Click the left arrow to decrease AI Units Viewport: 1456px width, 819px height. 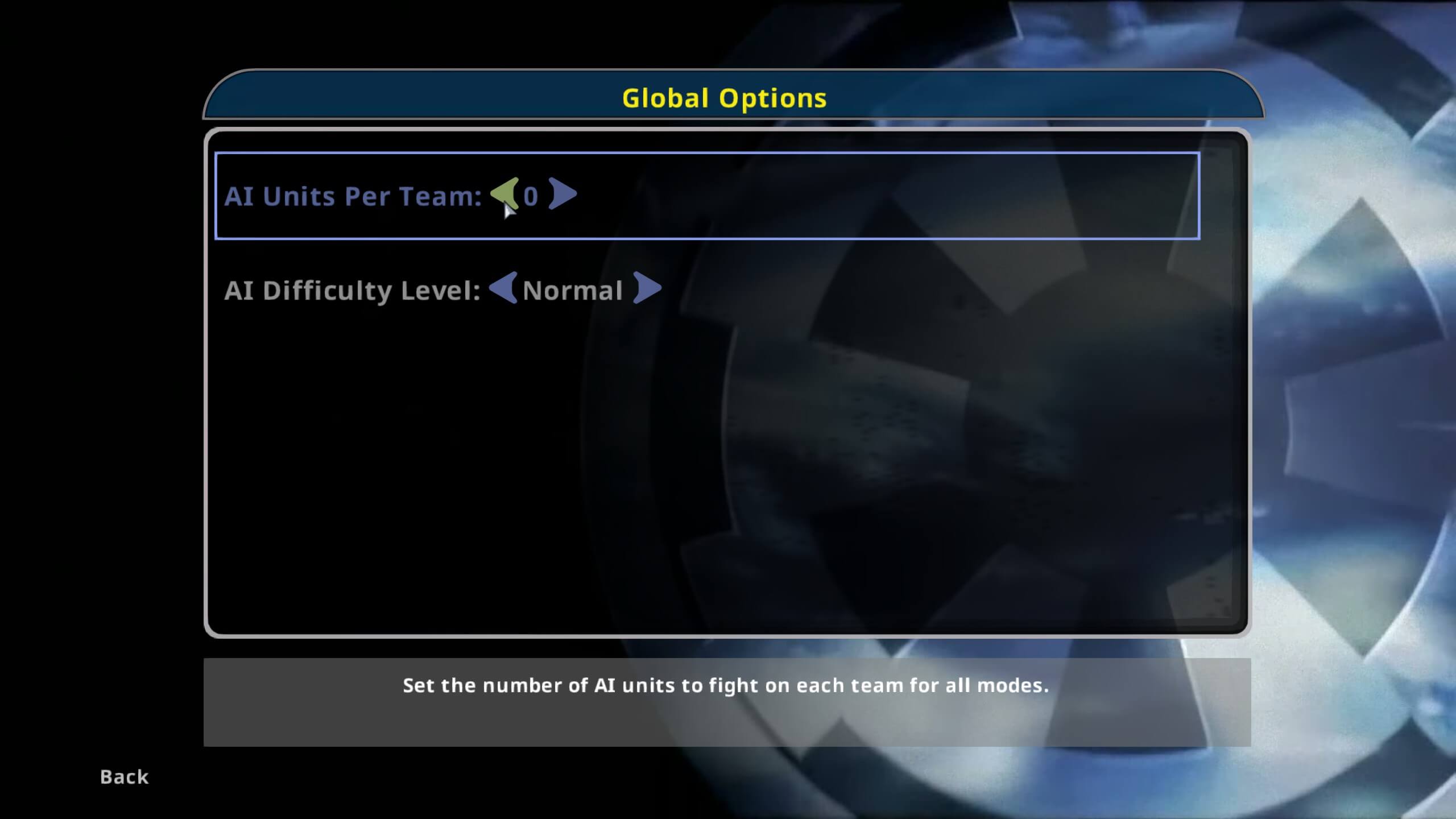point(503,195)
